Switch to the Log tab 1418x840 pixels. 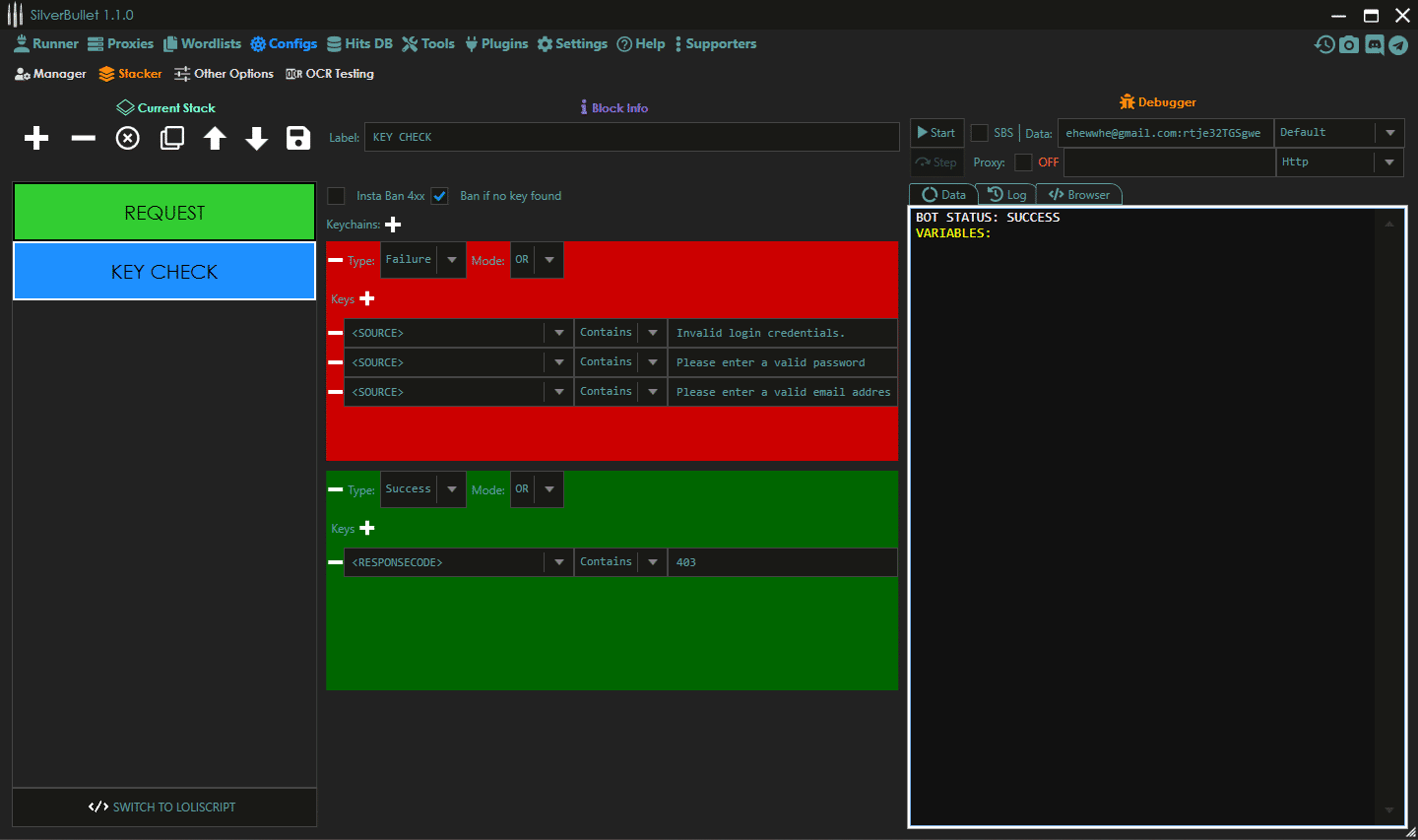tap(1007, 195)
